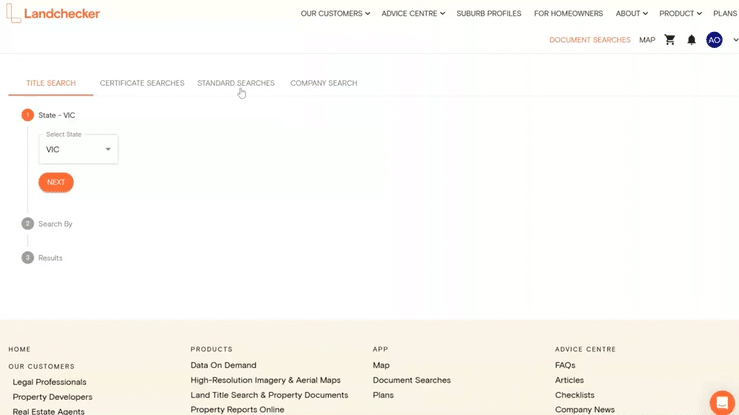
Task: Open Suburb Profiles in top navigation
Action: (489, 13)
